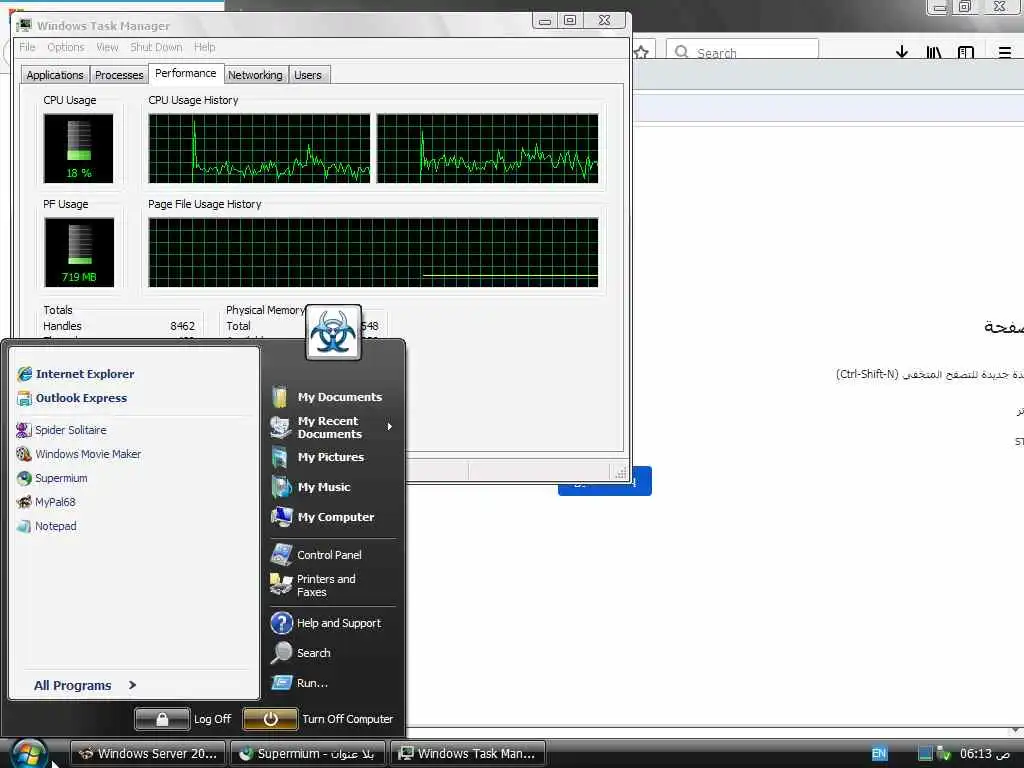This screenshot has height=768, width=1024.
Task: Open My Computer
Action: 323,517
